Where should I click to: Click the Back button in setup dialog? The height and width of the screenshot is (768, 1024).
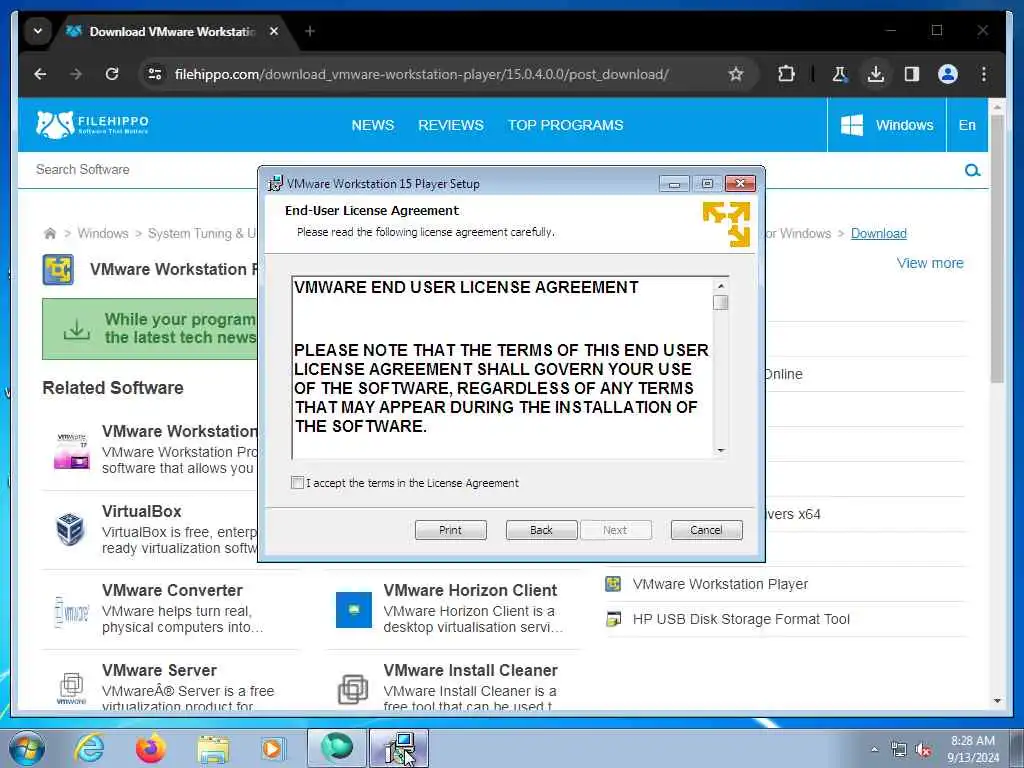(x=541, y=530)
